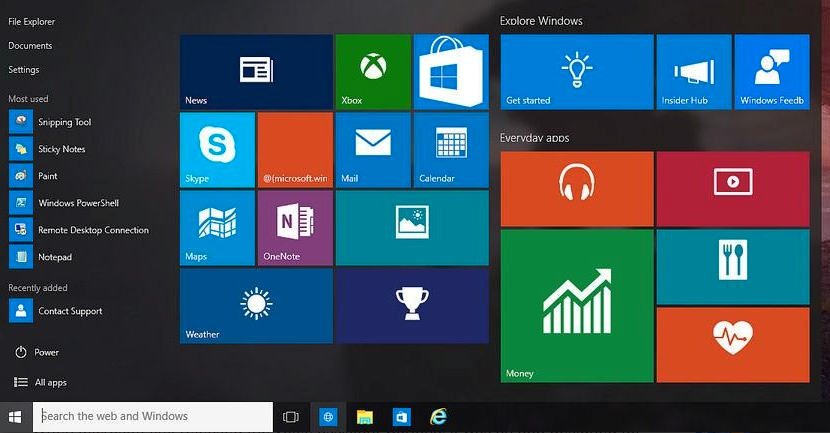This screenshot has width=830, height=433.
Task: Open Internet Explorer from the taskbar
Action: [437, 417]
